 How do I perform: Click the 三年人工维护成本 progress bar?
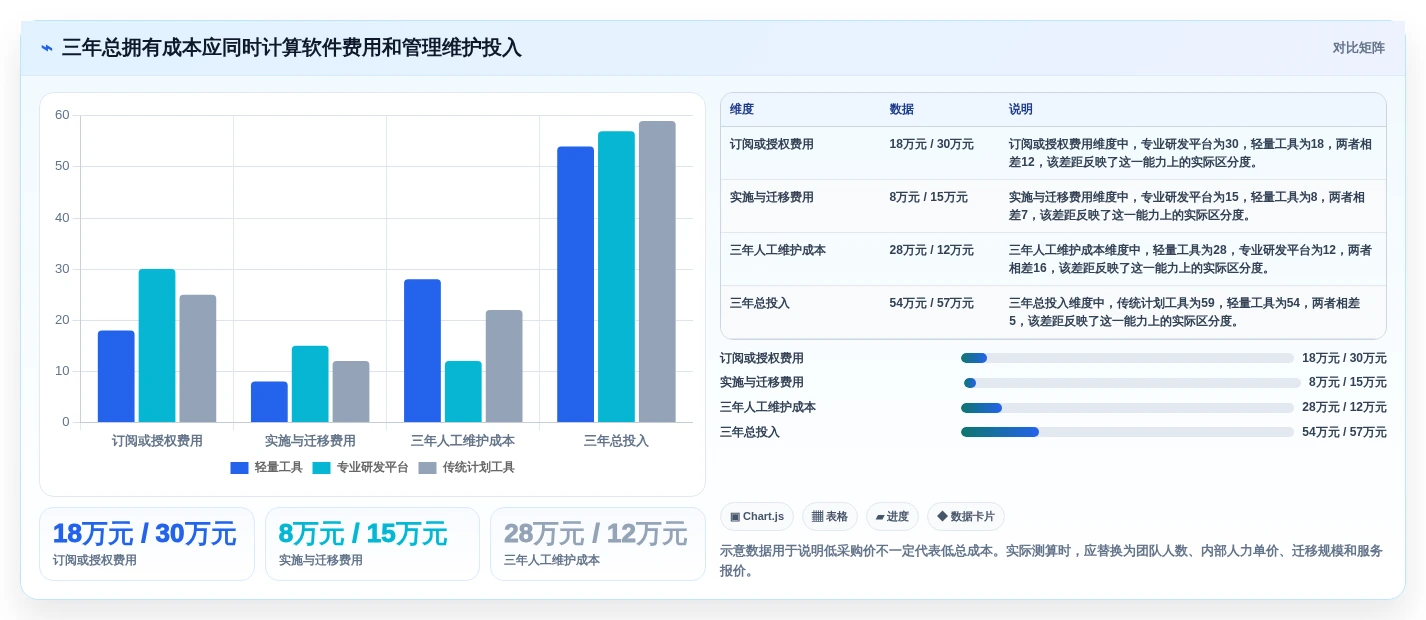(x=1127, y=408)
